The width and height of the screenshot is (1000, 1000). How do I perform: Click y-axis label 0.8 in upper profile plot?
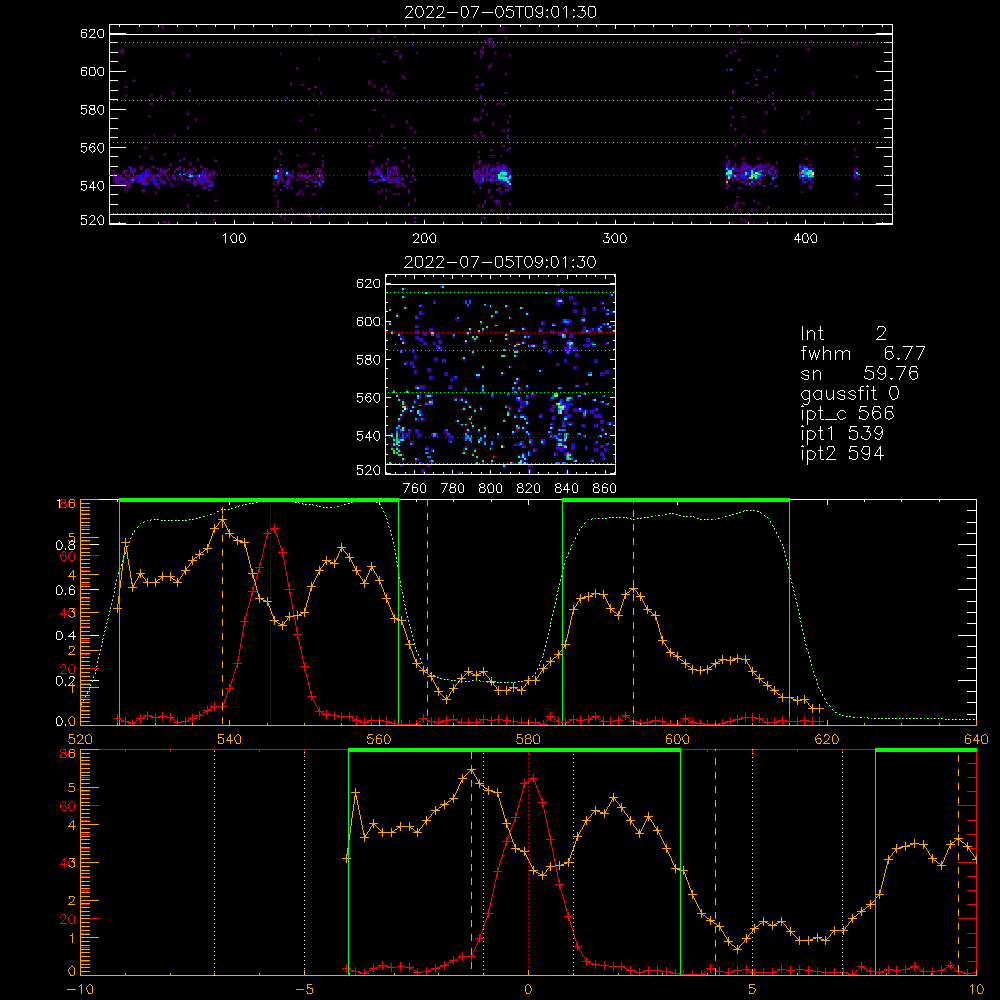[66, 545]
